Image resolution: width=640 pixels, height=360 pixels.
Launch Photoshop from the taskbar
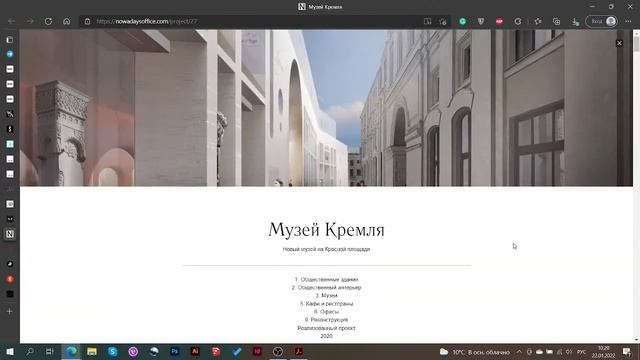[x=175, y=351]
